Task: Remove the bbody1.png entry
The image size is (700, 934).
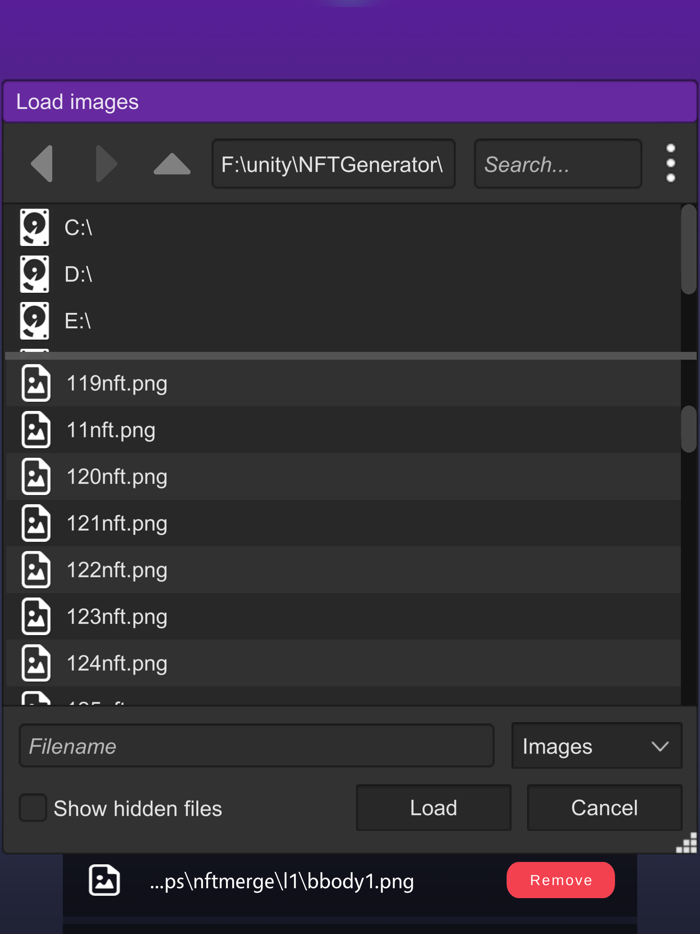Action: click(560, 880)
